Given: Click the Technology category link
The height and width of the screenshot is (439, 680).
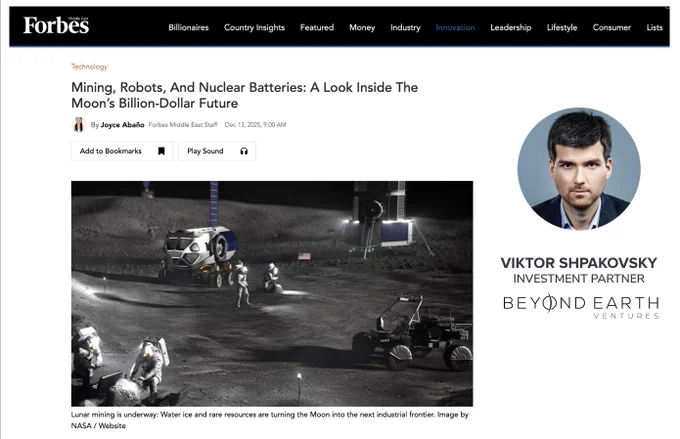Looking at the screenshot, I should (89, 66).
